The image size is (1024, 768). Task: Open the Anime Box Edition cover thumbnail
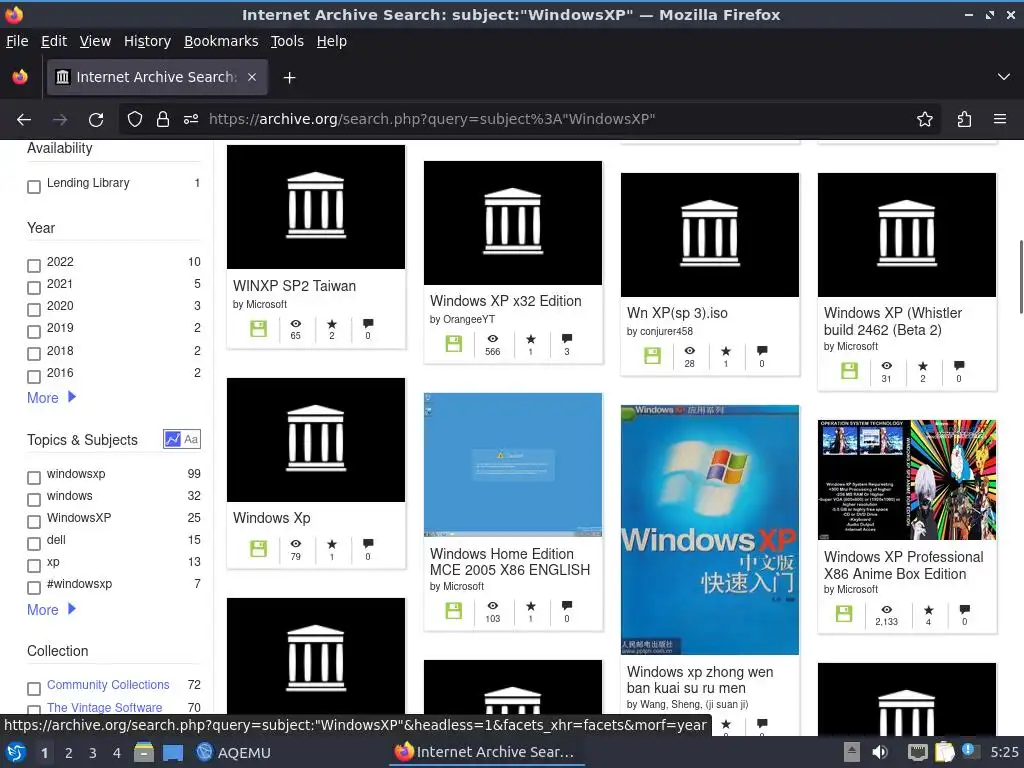907,480
